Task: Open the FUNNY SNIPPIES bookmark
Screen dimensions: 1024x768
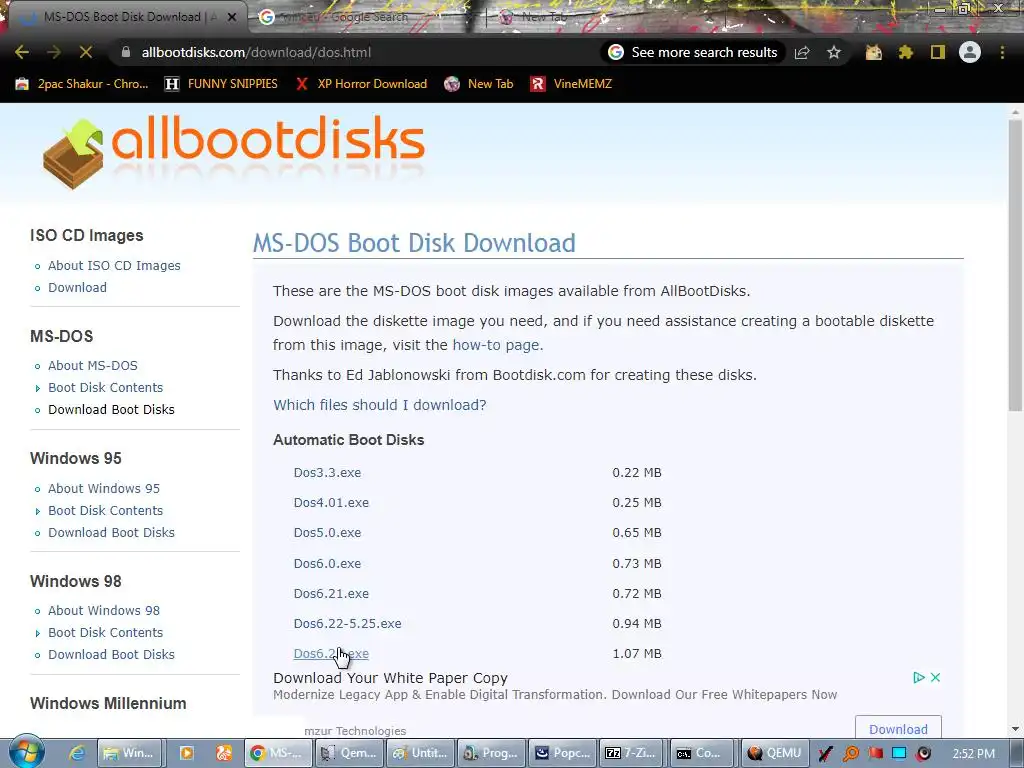Action: [x=221, y=84]
